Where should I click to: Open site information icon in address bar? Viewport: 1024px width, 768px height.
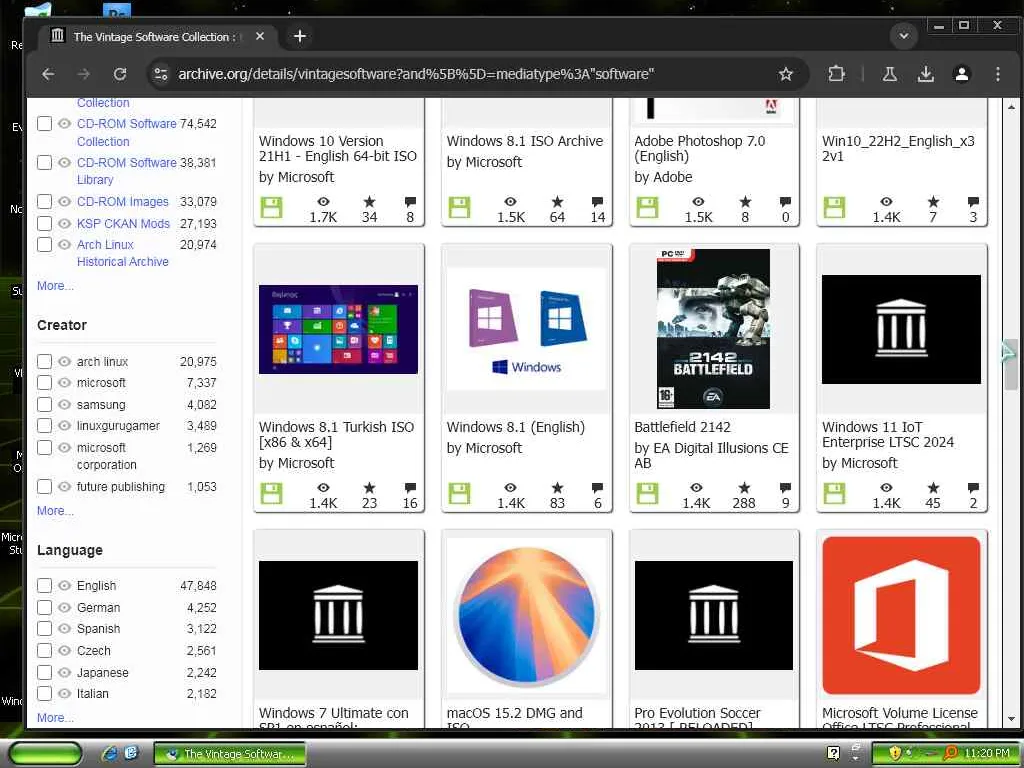click(x=161, y=74)
